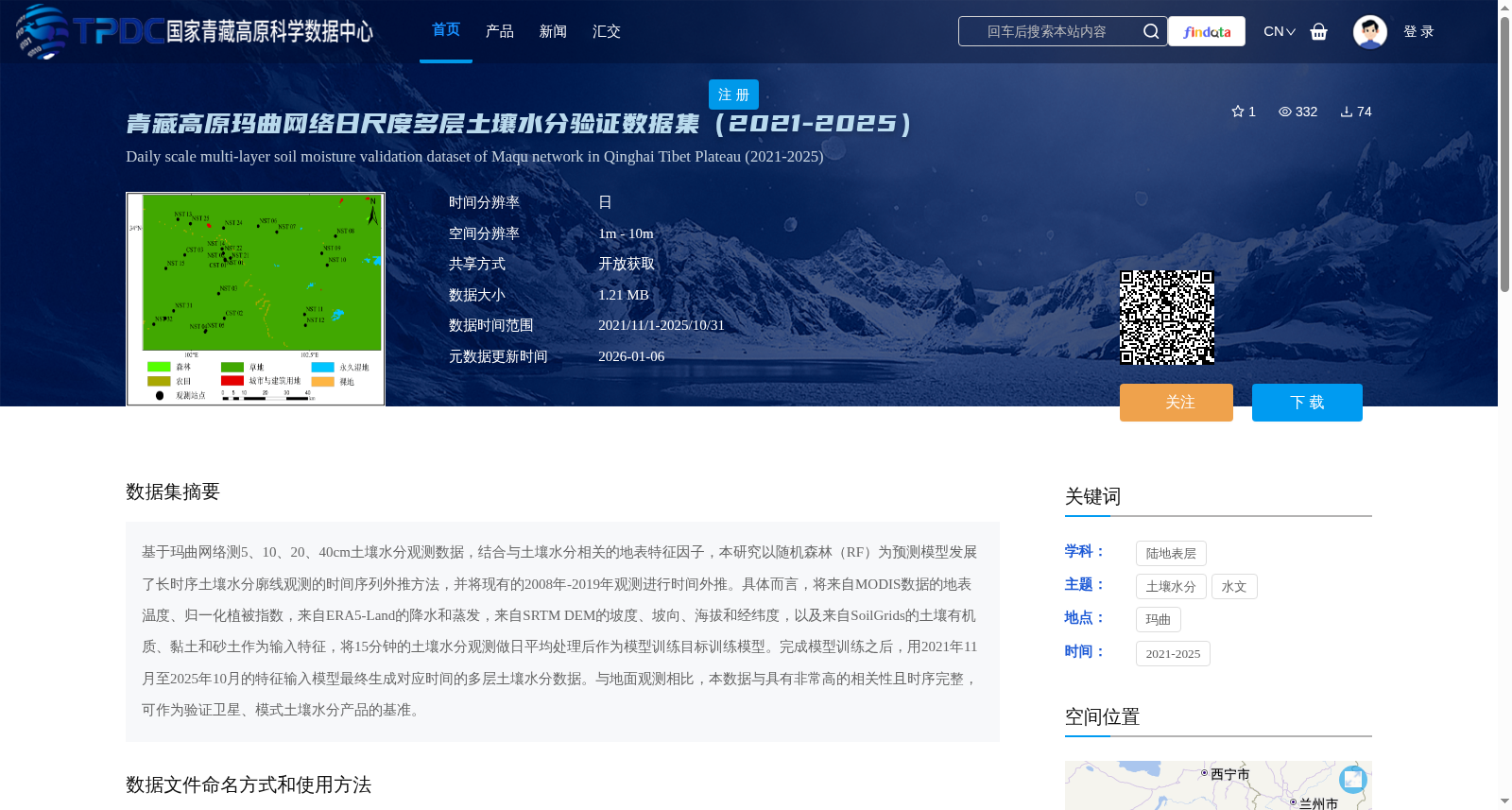Click the dataset title 青藏高原玛曲网络
This screenshot has width=1512, height=810.
(x=519, y=124)
